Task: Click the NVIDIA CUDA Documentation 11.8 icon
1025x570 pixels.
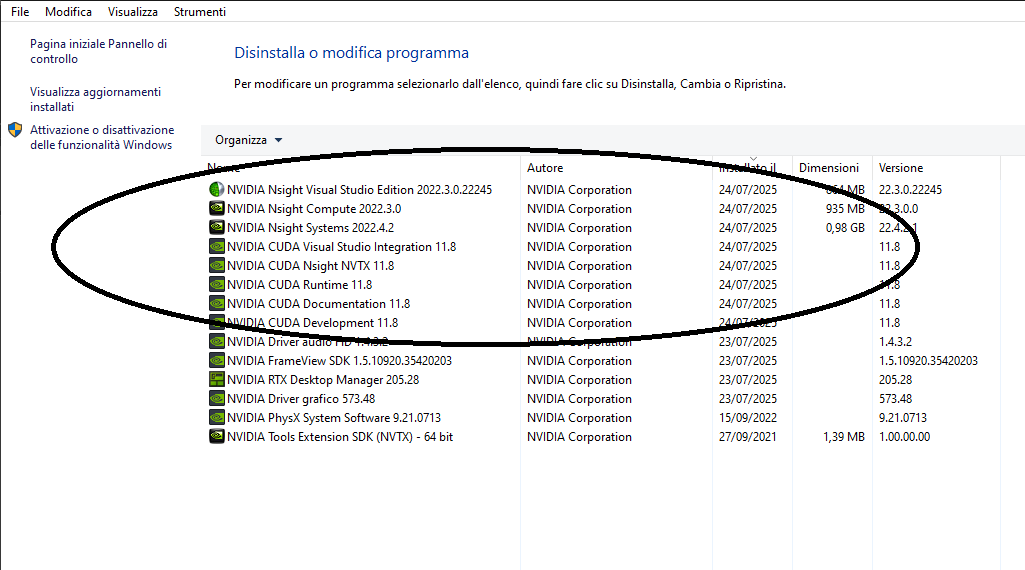Action: [x=216, y=303]
